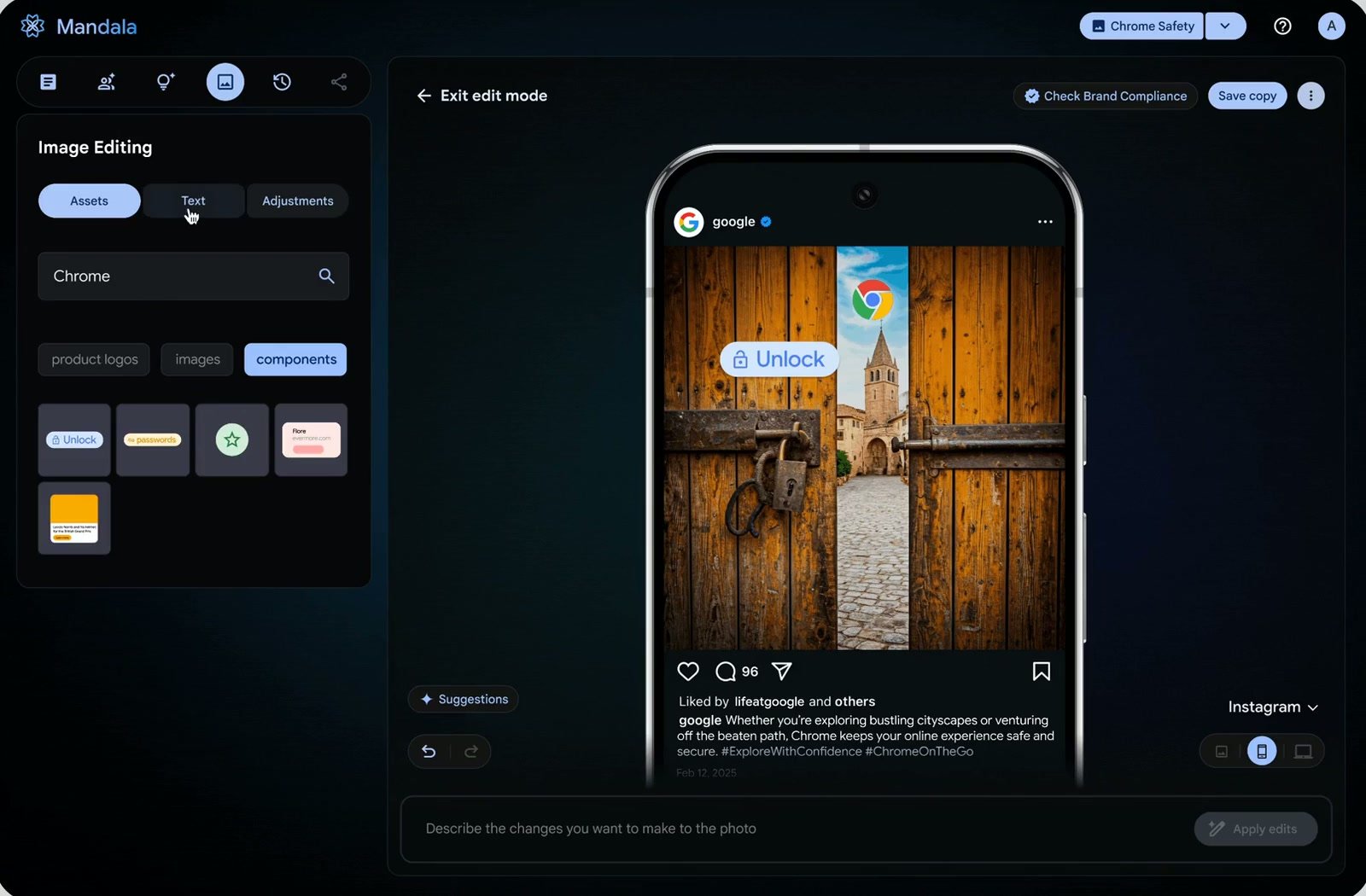Screen dimensions: 1366x896
Task: Click the 96 comment count
Action: point(750,672)
